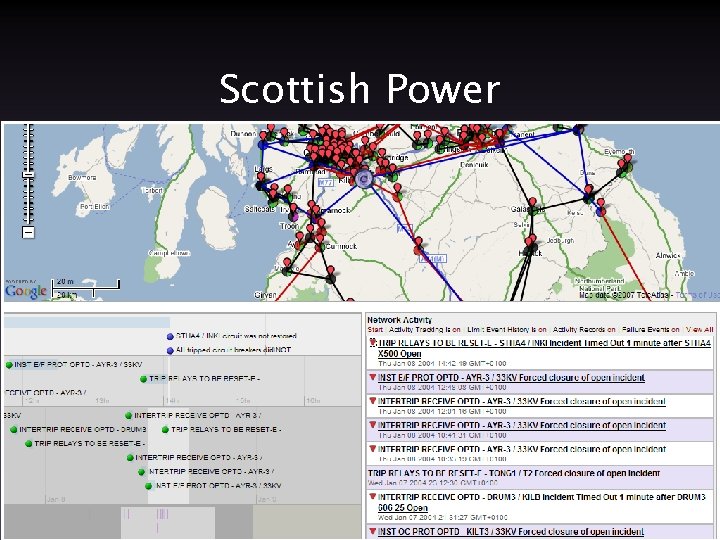This screenshot has height=540, width=720.
Task: Expand triangle of INTERTRIP AYR-3 entry dated 12:01:16
Action: [x=373, y=401]
